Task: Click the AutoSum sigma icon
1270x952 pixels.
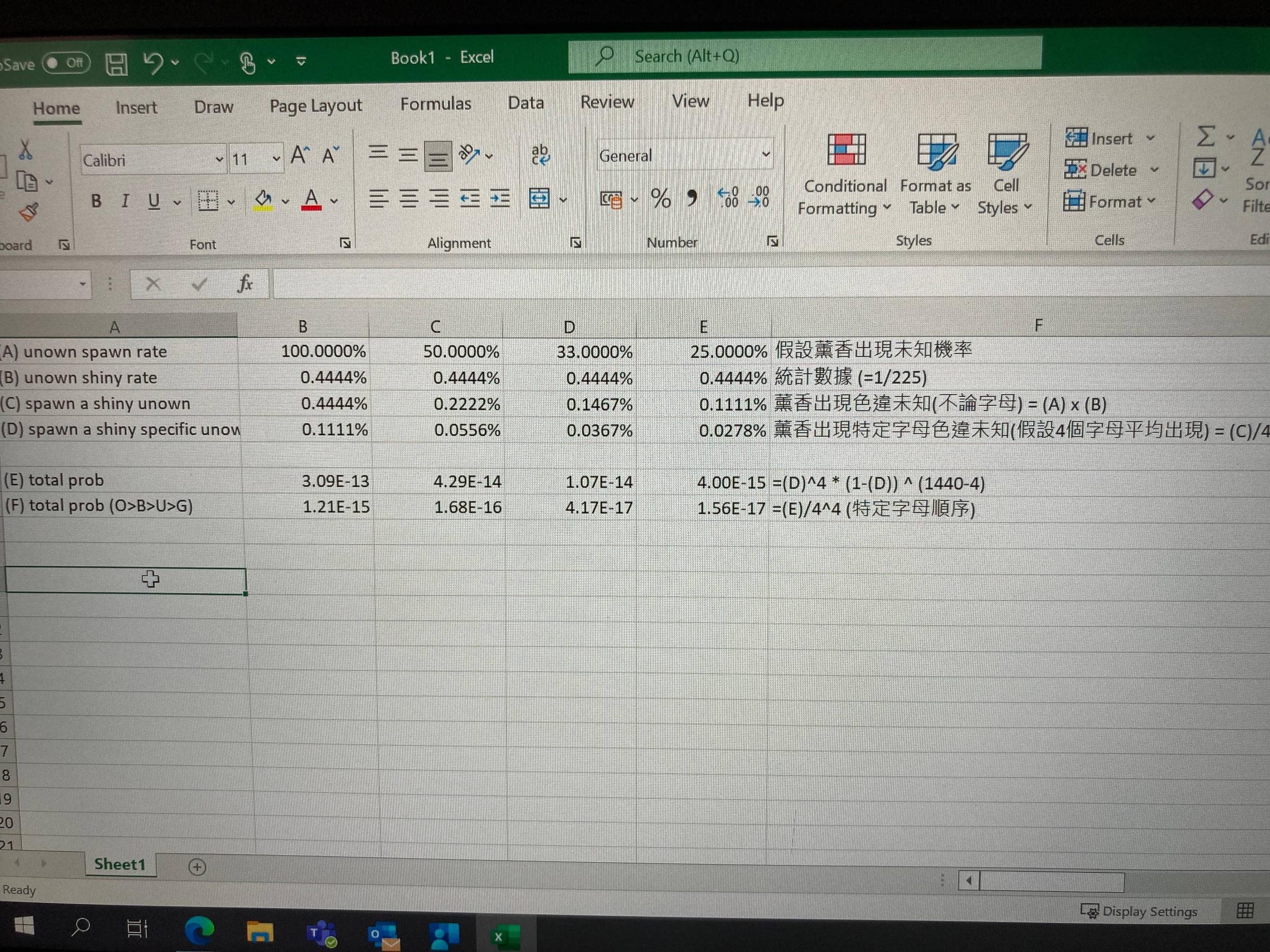Action: click(1205, 136)
